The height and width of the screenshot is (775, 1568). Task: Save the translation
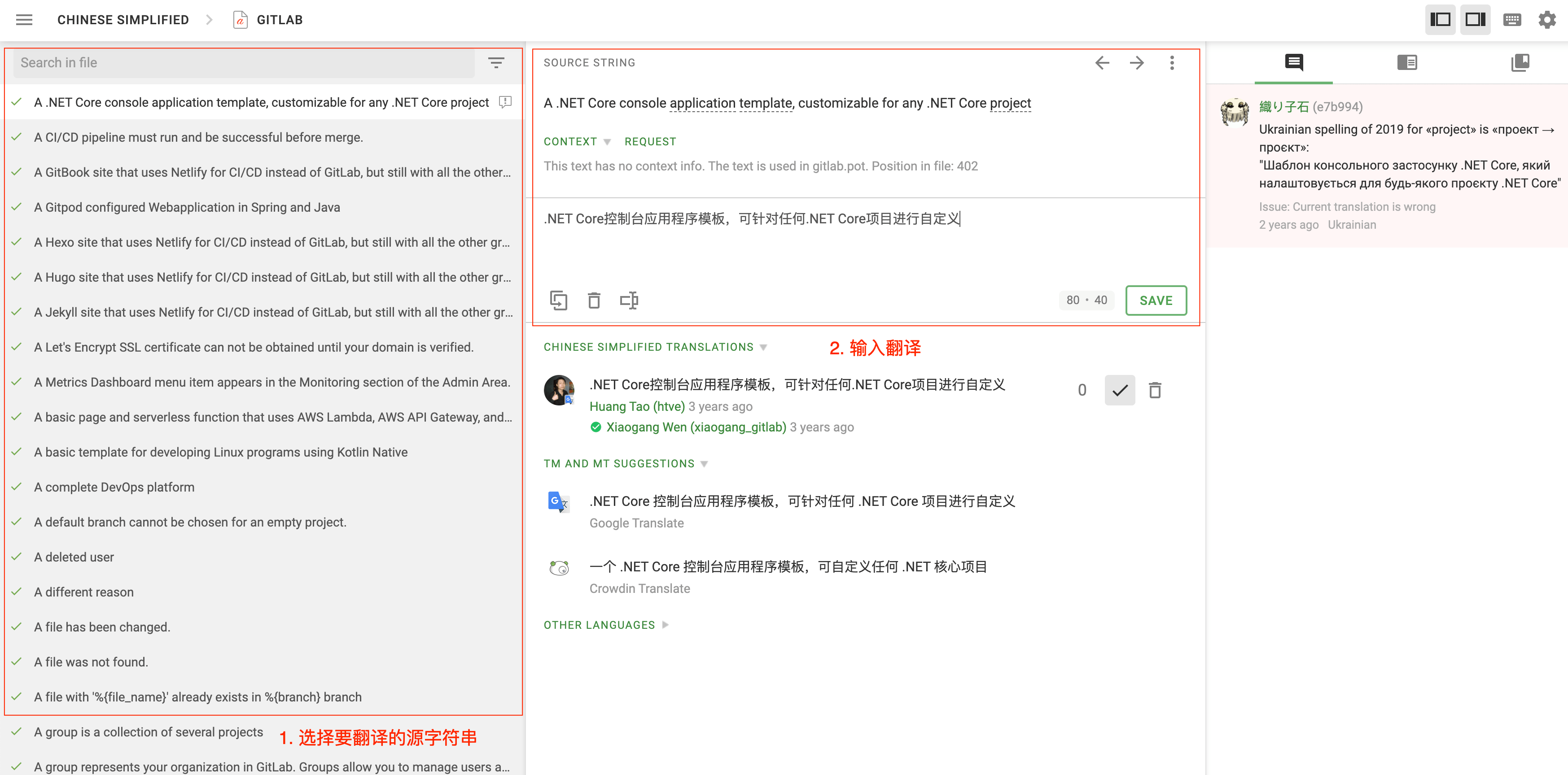tap(1155, 300)
